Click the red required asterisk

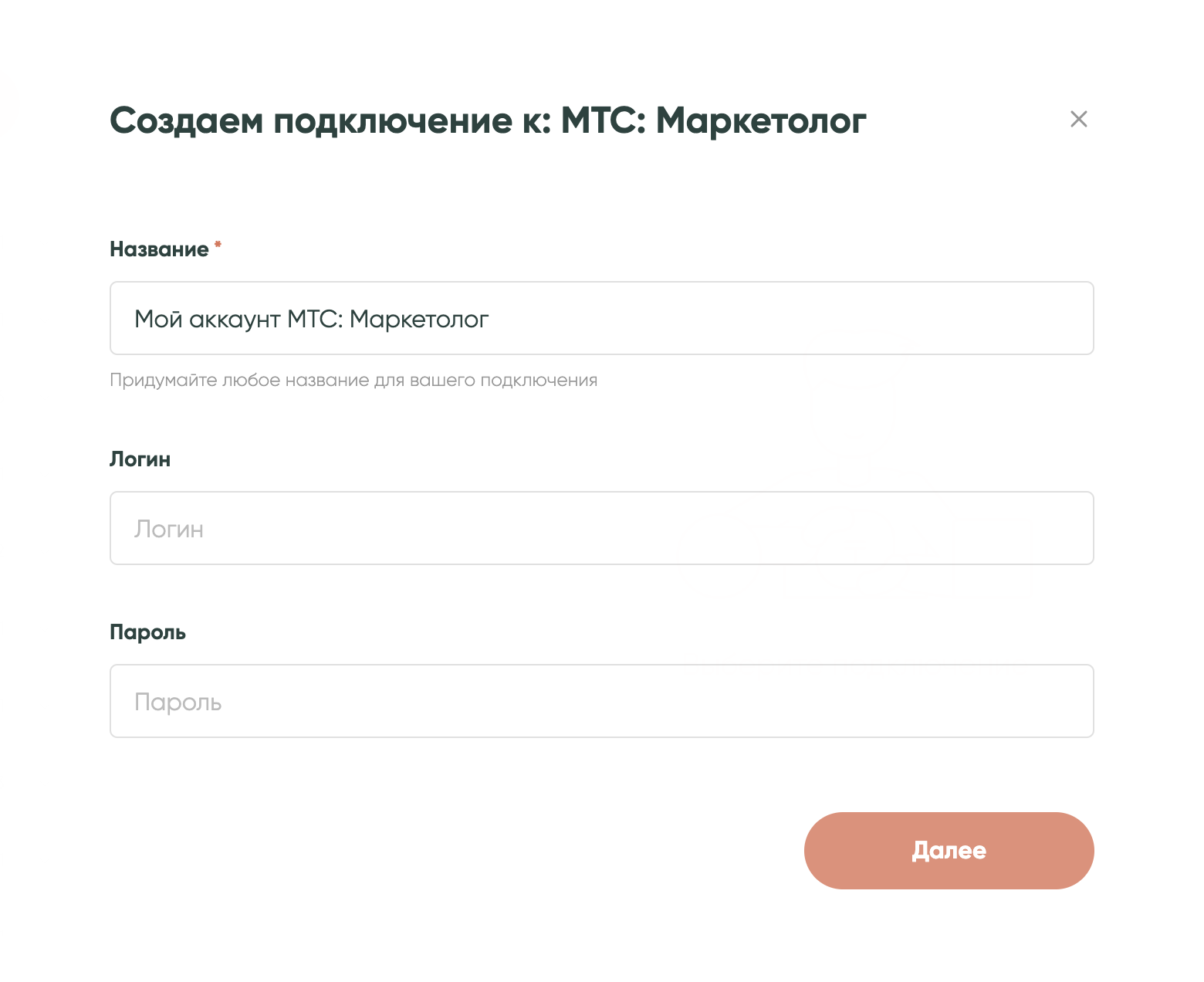[x=218, y=245]
